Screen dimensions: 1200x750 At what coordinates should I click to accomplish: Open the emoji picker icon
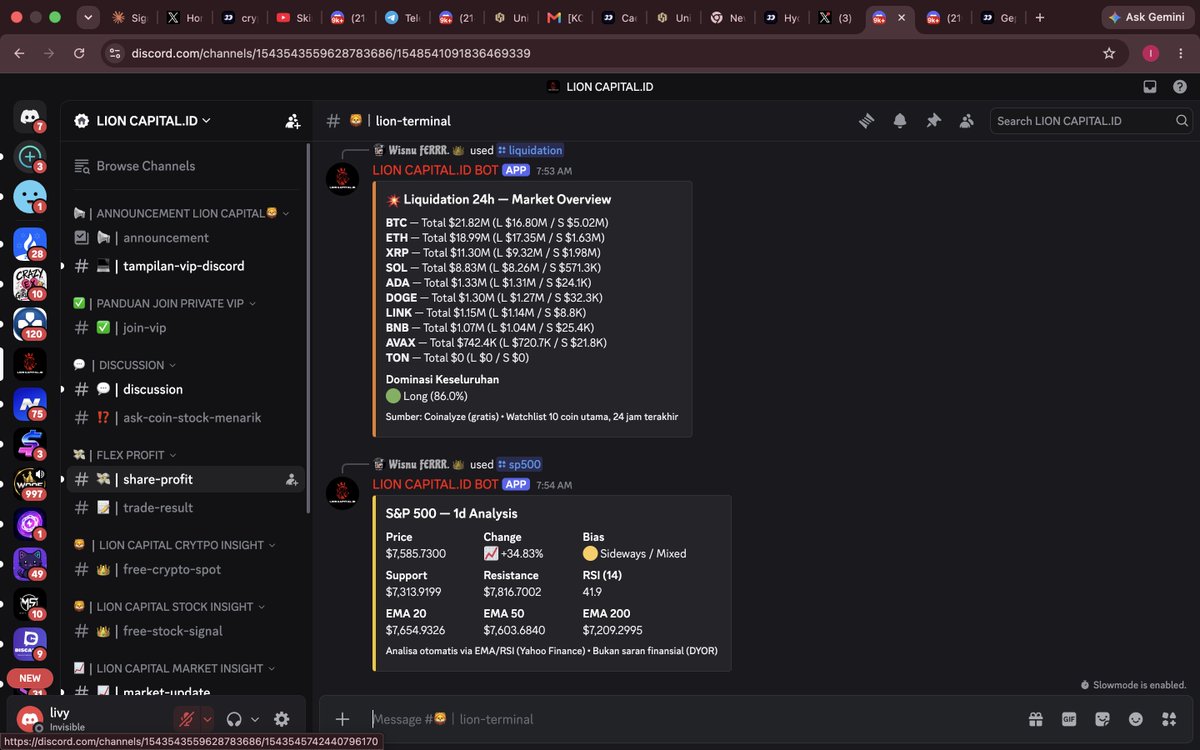coord(1136,719)
